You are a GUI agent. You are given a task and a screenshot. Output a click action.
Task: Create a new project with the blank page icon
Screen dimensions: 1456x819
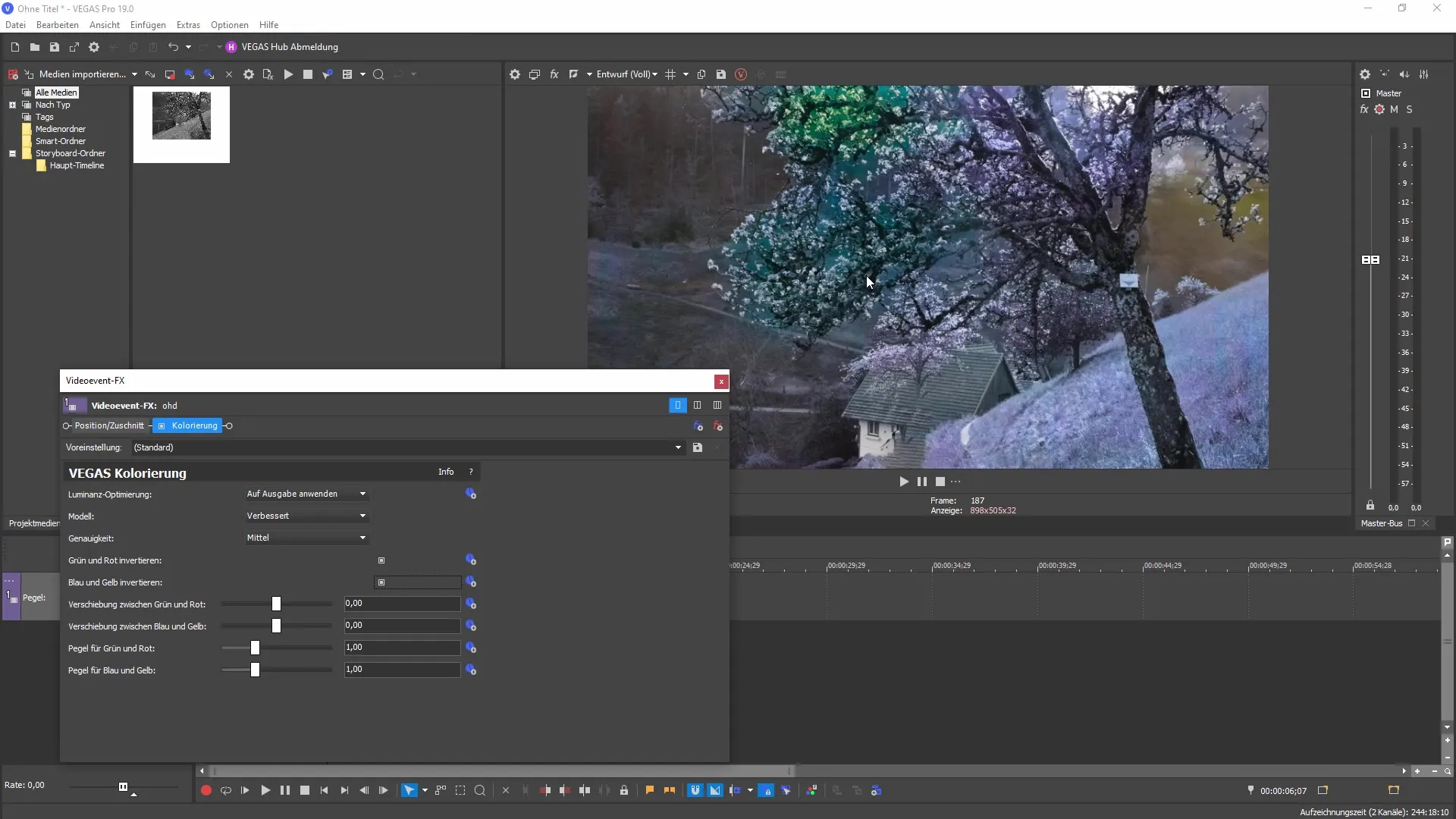(x=14, y=47)
